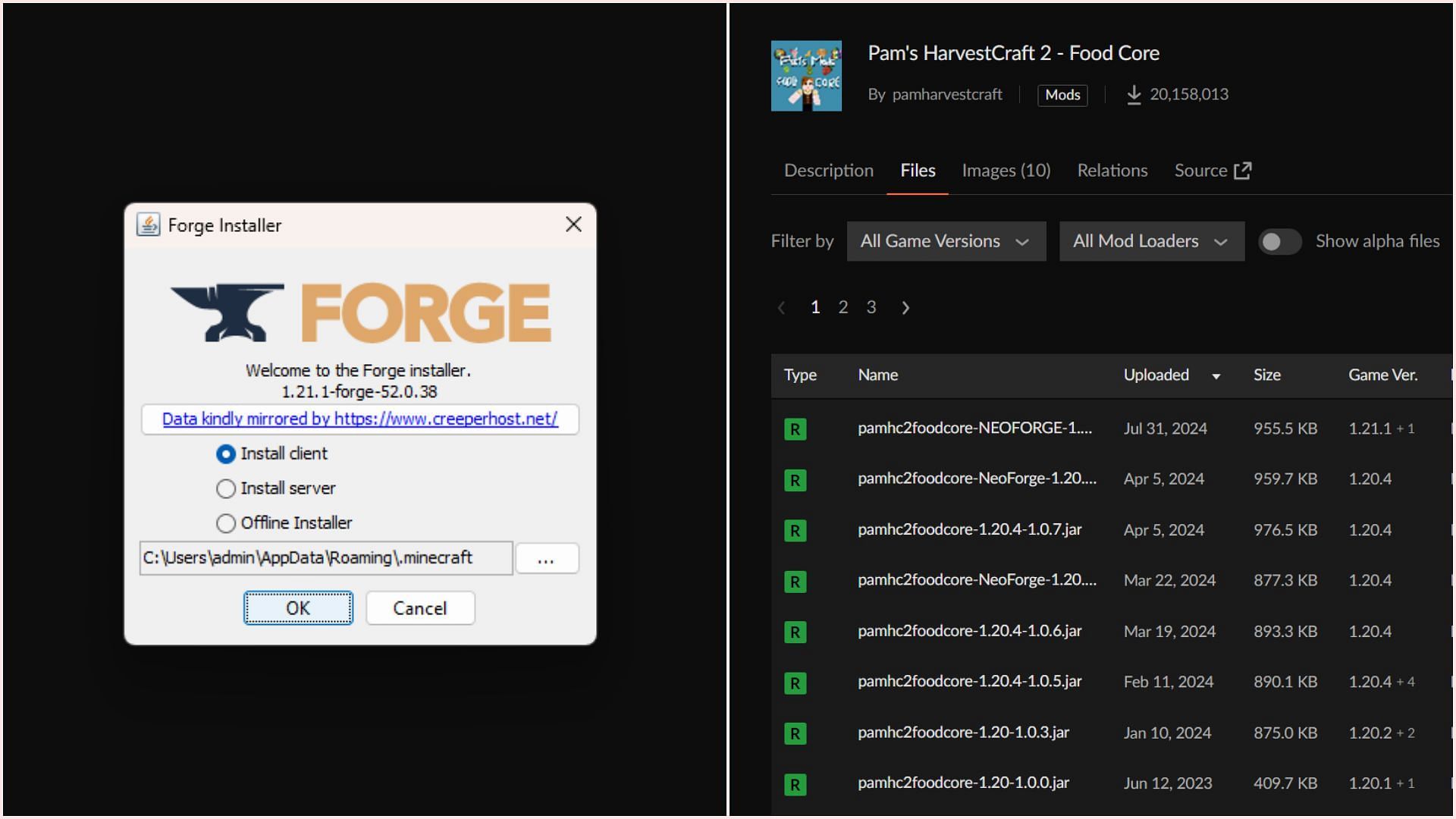This screenshot has height=819, width=1456.
Task: Open the Relations tab
Action: click(1112, 171)
